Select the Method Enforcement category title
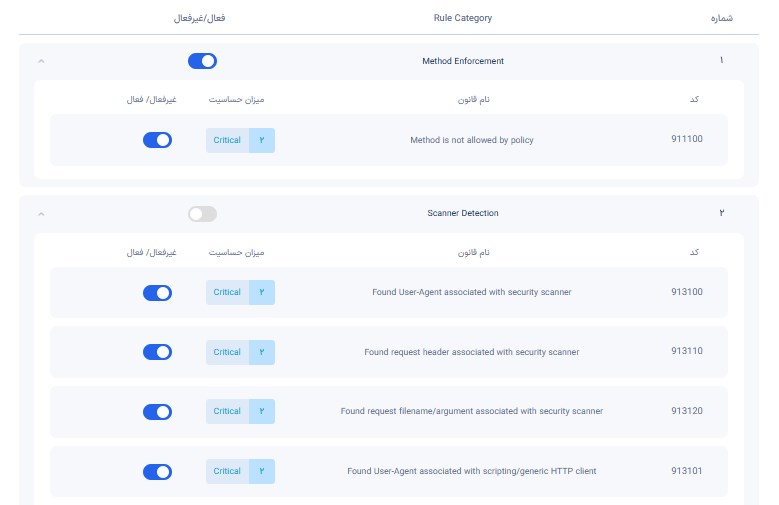Viewport: 779px width, 505px height. tap(463, 61)
